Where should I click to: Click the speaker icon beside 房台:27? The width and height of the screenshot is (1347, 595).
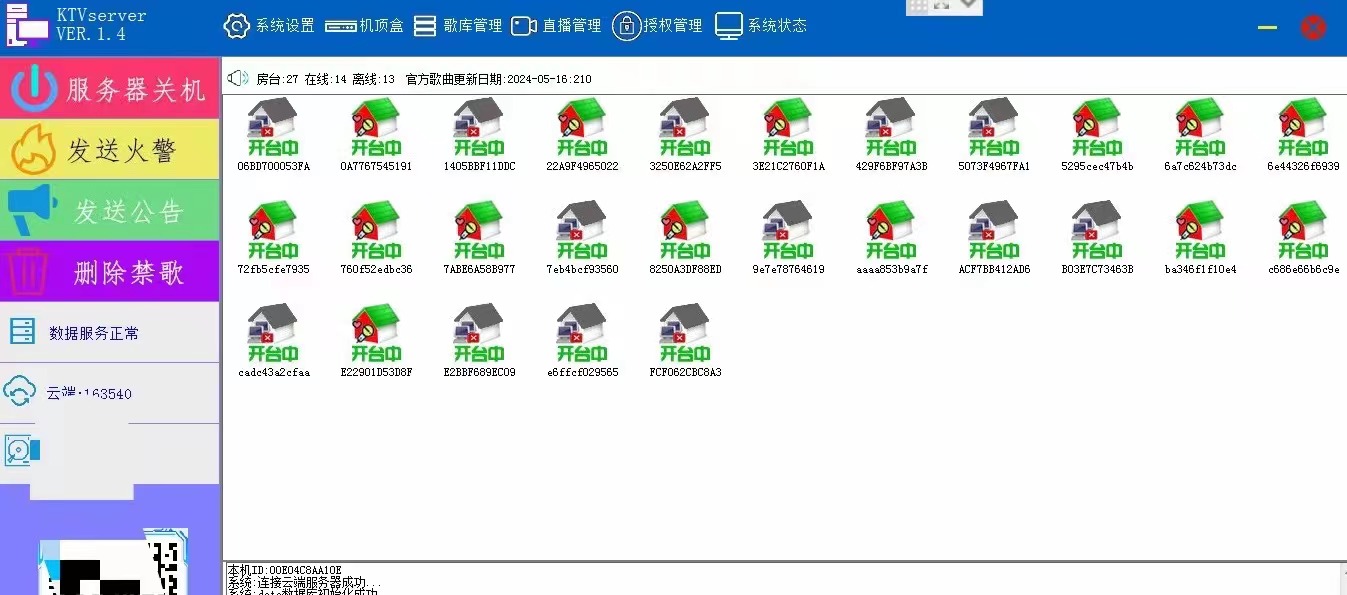point(237,79)
